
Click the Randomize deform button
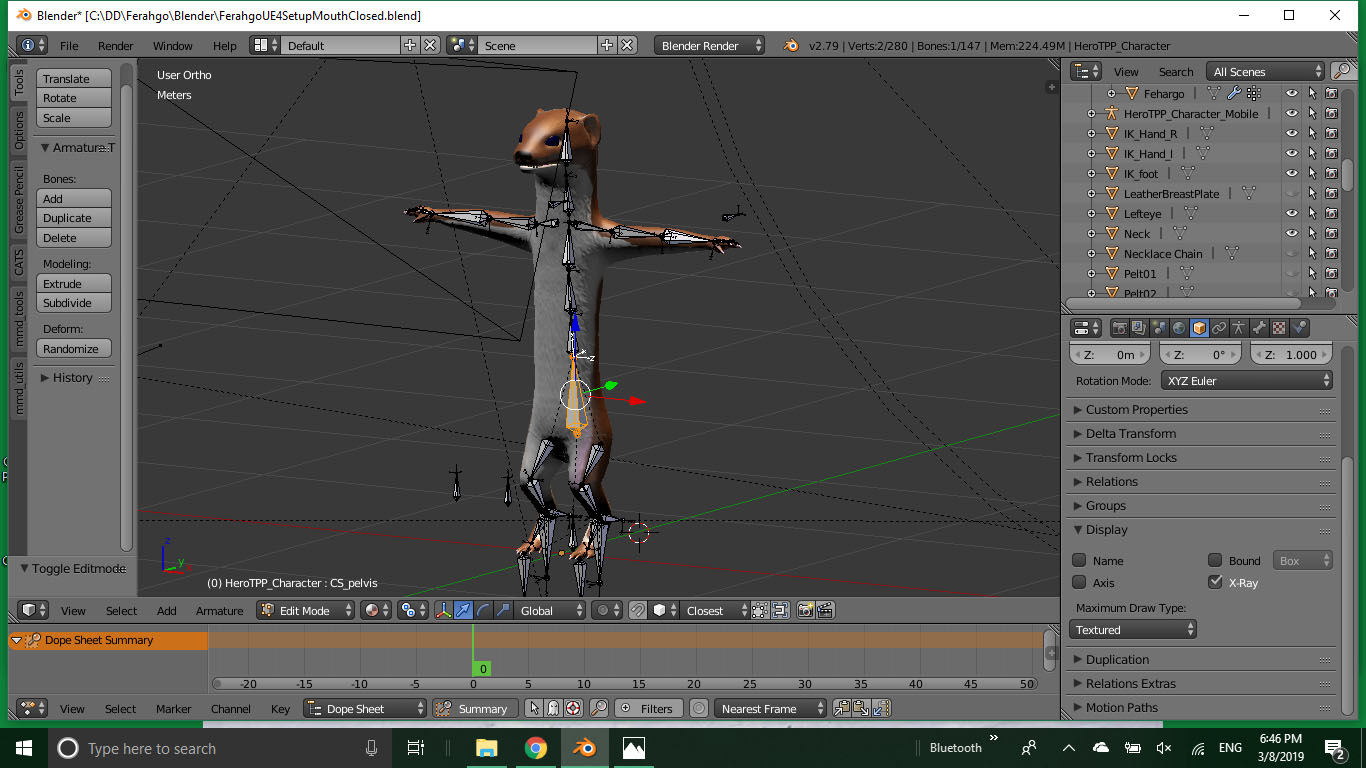tap(74, 349)
